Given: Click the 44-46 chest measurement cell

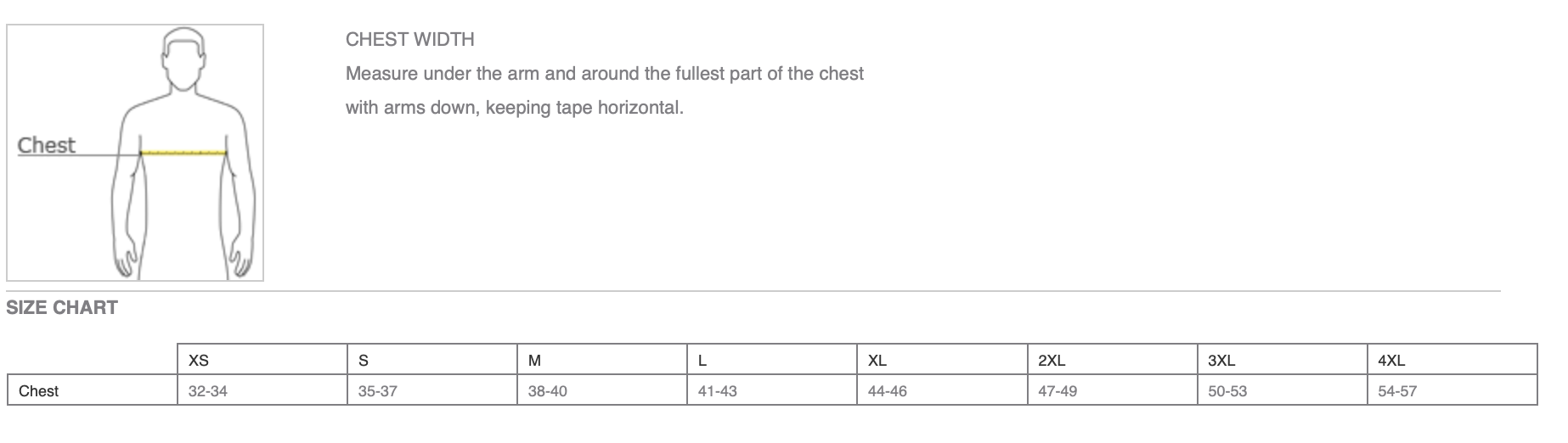Looking at the screenshot, I should (x=942, y=390).
